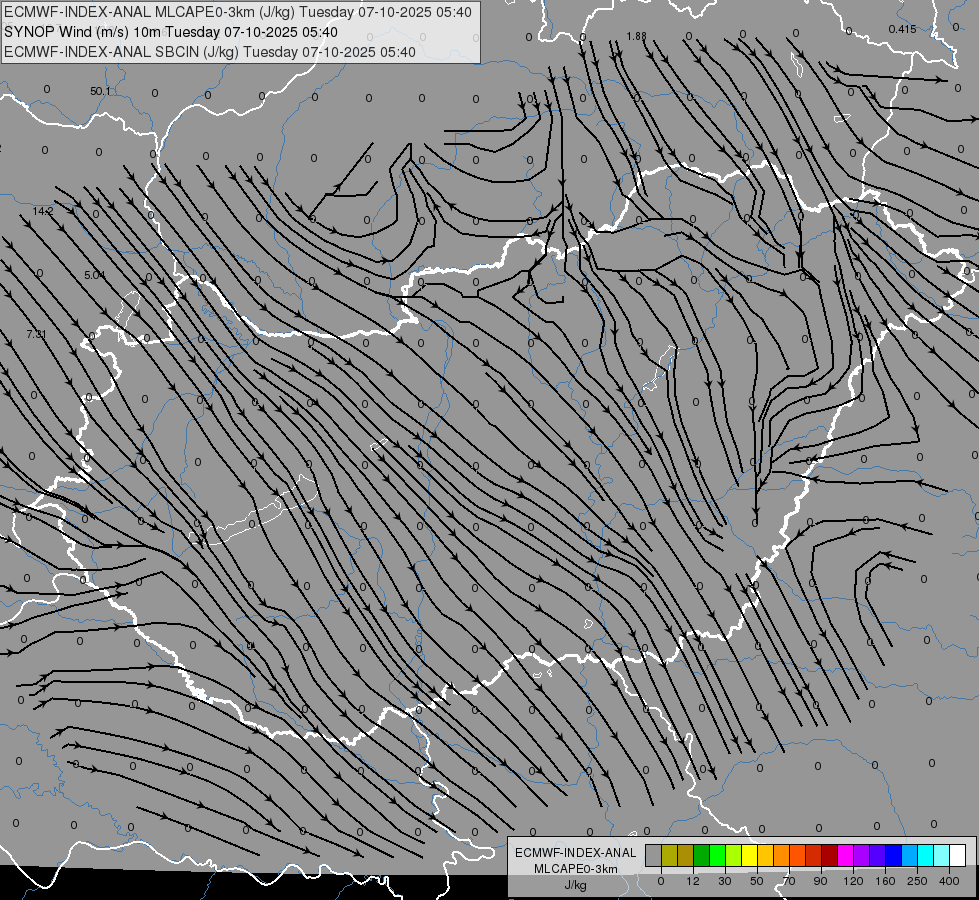Click the pure blue legend swatch
Image resolution: width=979 pixels, height=900 pixels.
(893, 855)
